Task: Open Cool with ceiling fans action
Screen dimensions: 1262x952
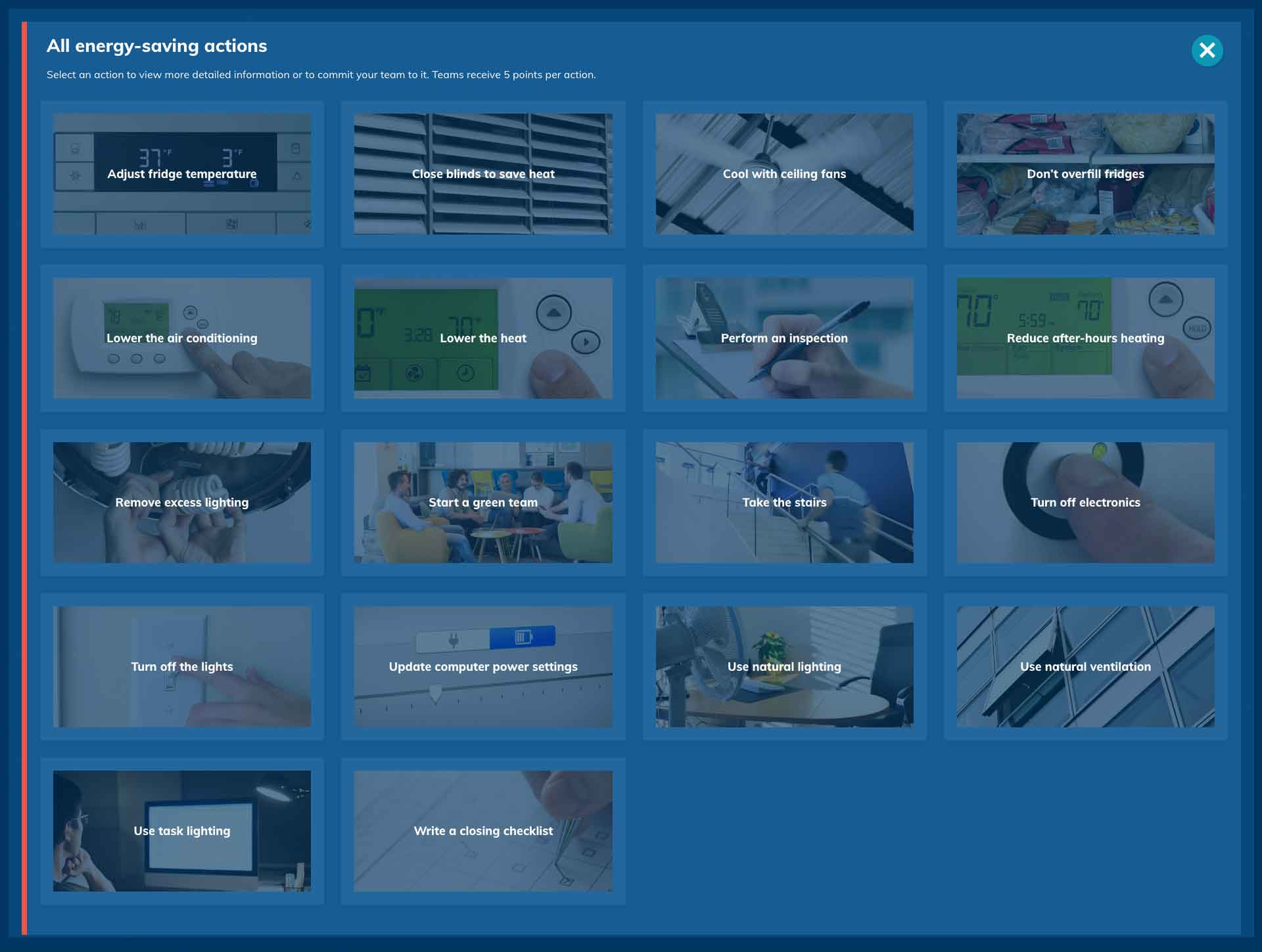Action: (x=784, y=174)
